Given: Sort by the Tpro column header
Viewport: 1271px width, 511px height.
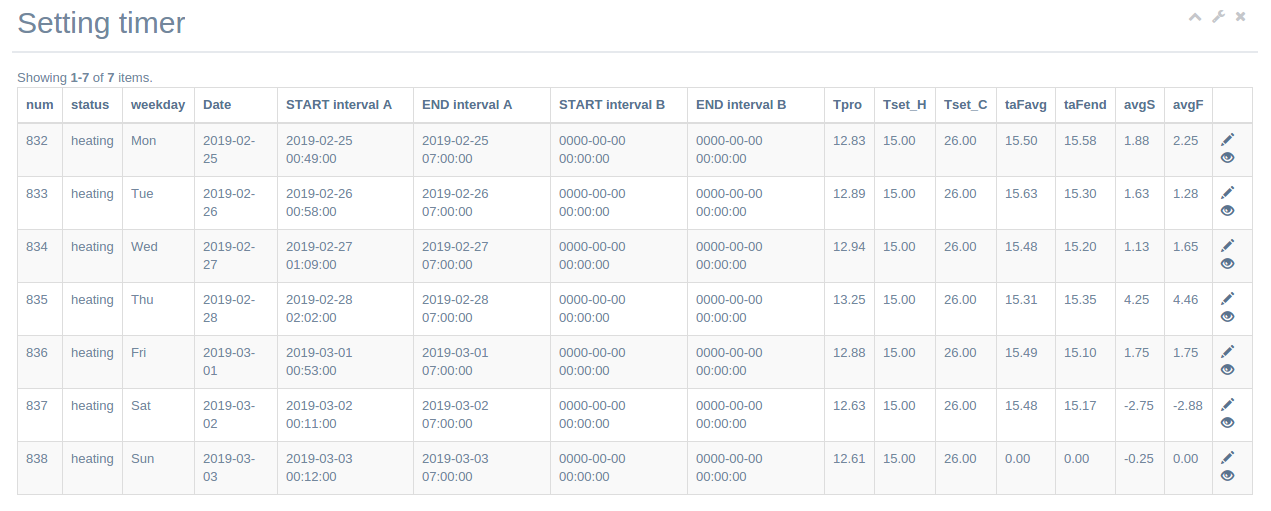Looking at the screenshot, I should 847,104.
